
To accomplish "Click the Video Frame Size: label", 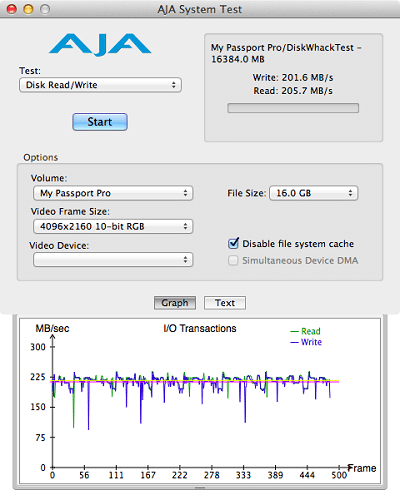I will pyautogui.click(x=70, y=212).
